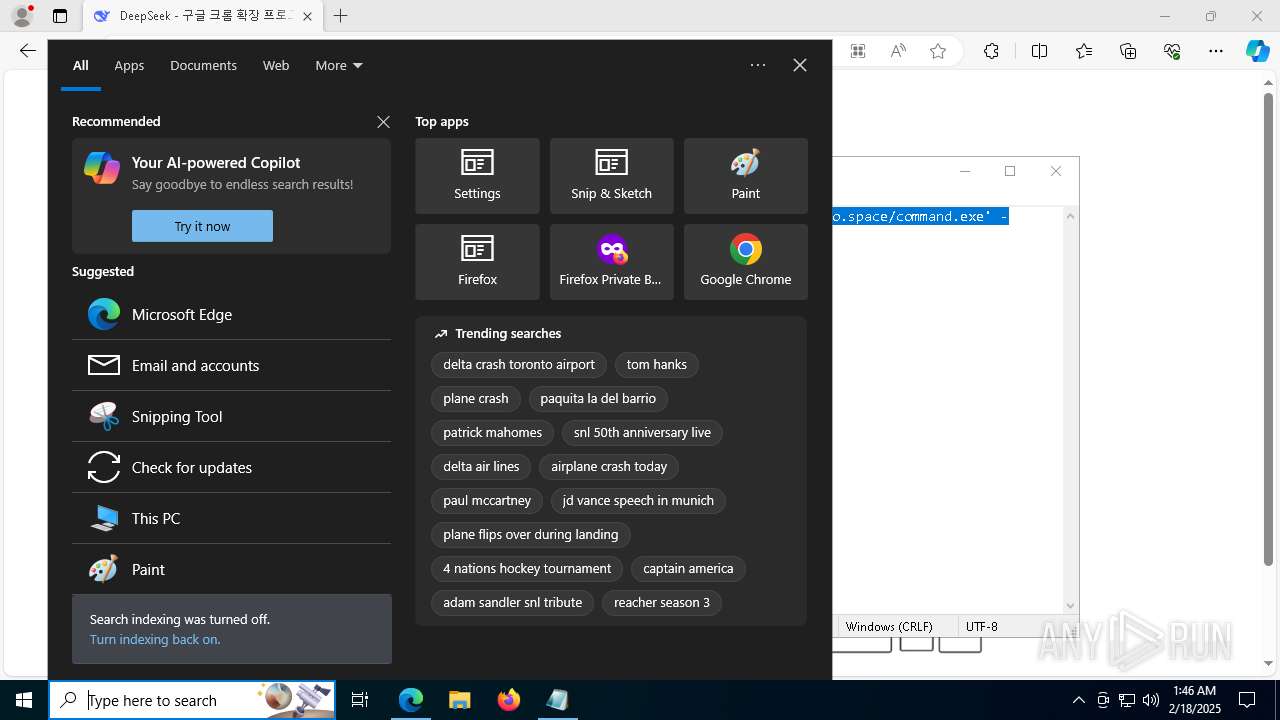1280x720 pixels.
Task: Open Firefox tile in Top apps
Action: pos(477,262)
